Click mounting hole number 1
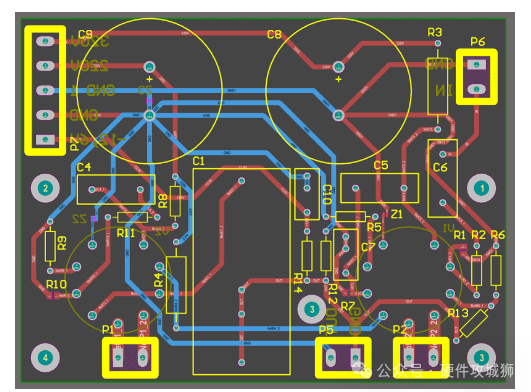This screenshot has width=531, height=392. [x=482, y=188]
